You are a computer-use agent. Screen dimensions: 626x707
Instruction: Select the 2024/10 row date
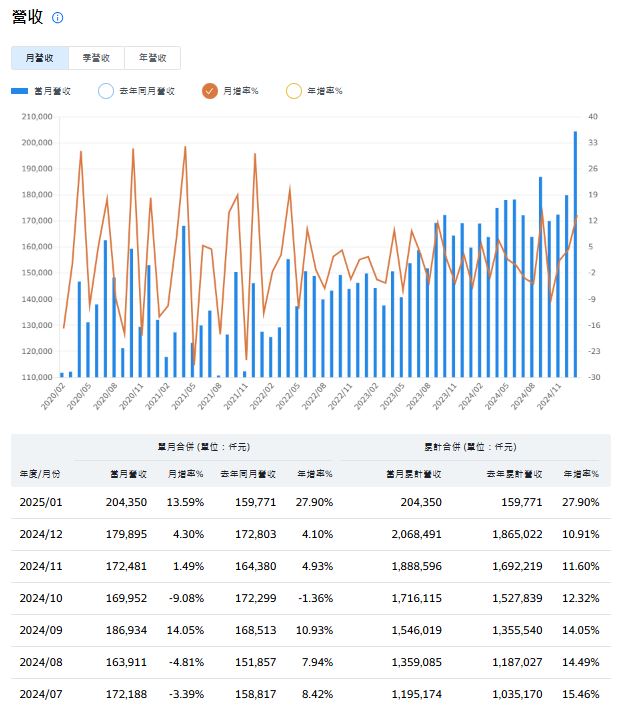pos(41,598)
